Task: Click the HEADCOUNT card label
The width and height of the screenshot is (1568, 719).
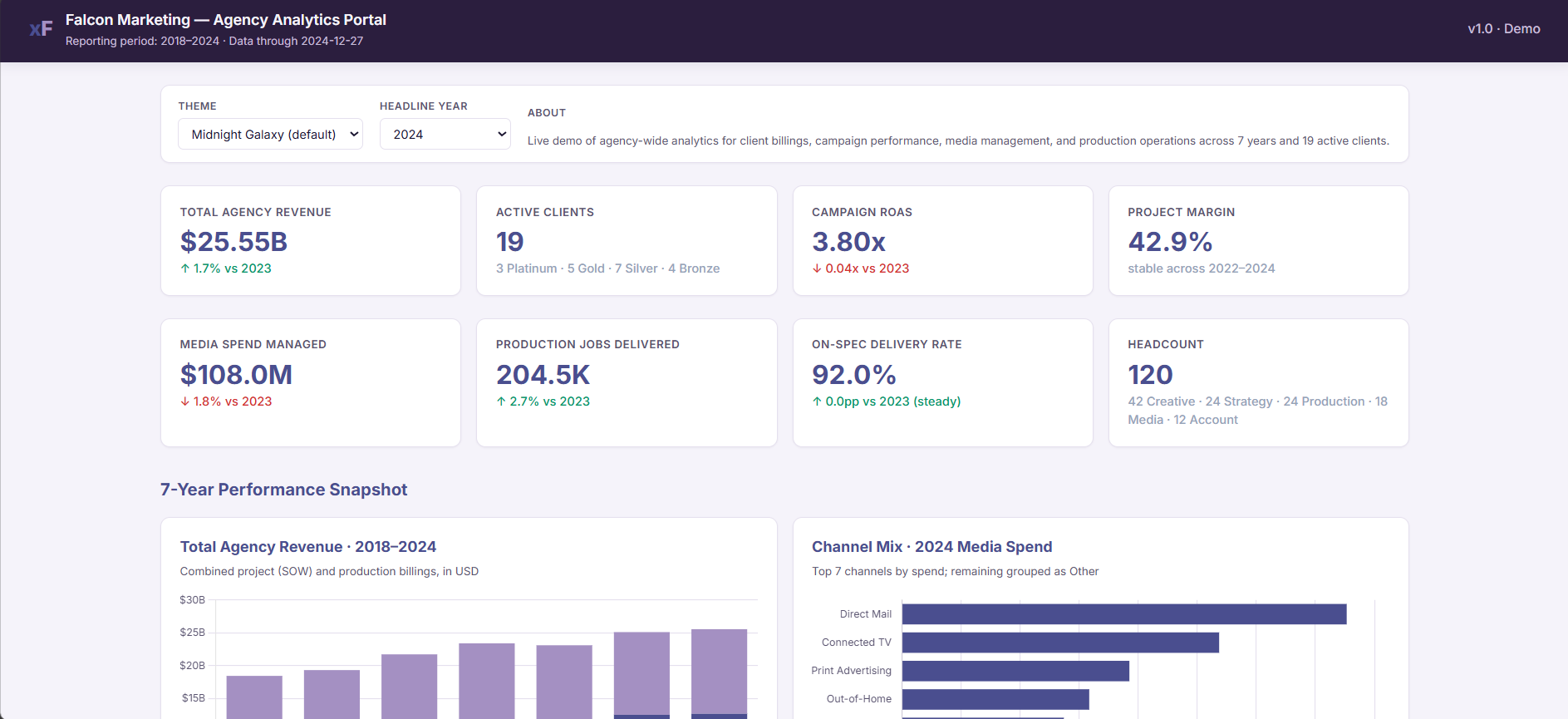Action: pos(1166,344)
